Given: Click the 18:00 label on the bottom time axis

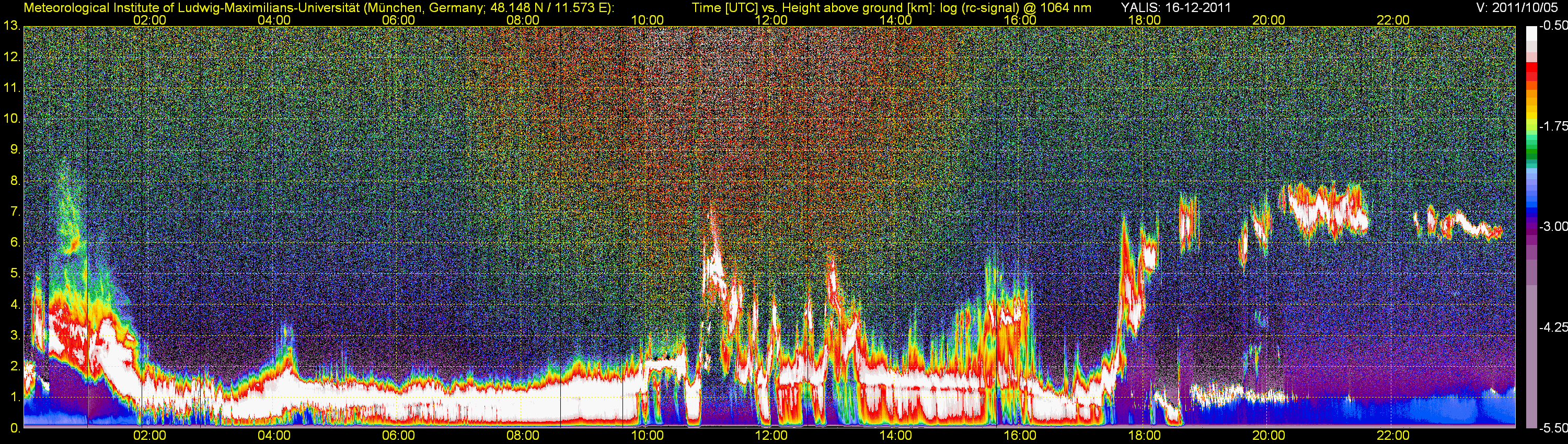Looking at the screenshot, I should tap(1144, 436).
